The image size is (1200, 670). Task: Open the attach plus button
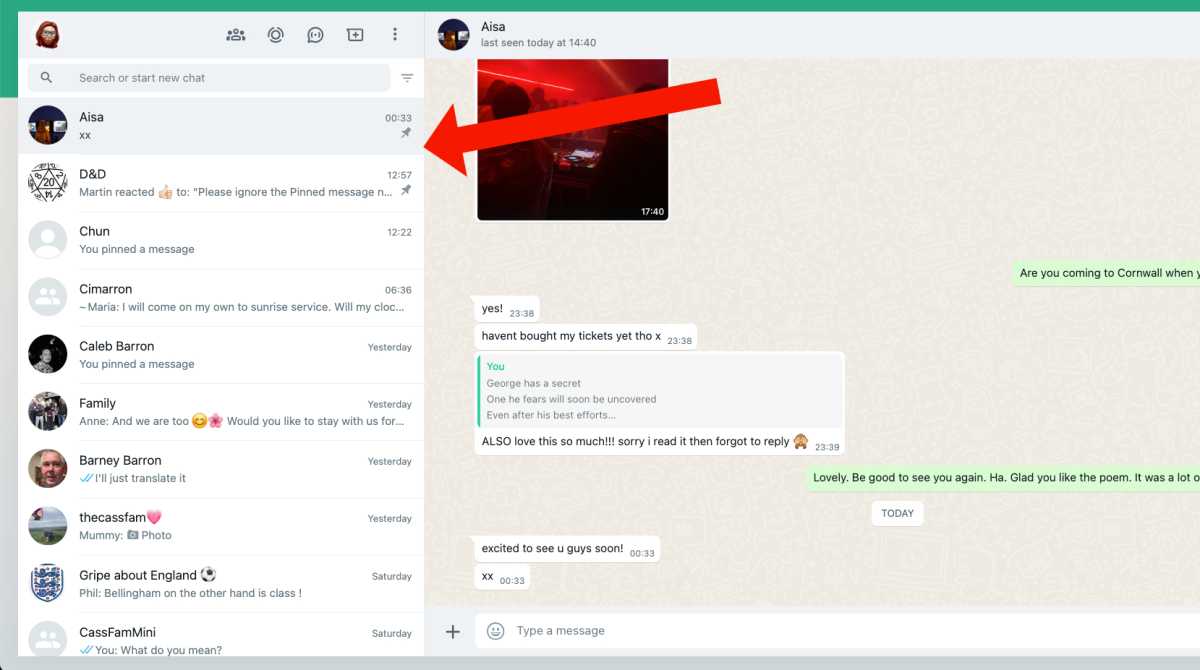(x=453, y=631)
